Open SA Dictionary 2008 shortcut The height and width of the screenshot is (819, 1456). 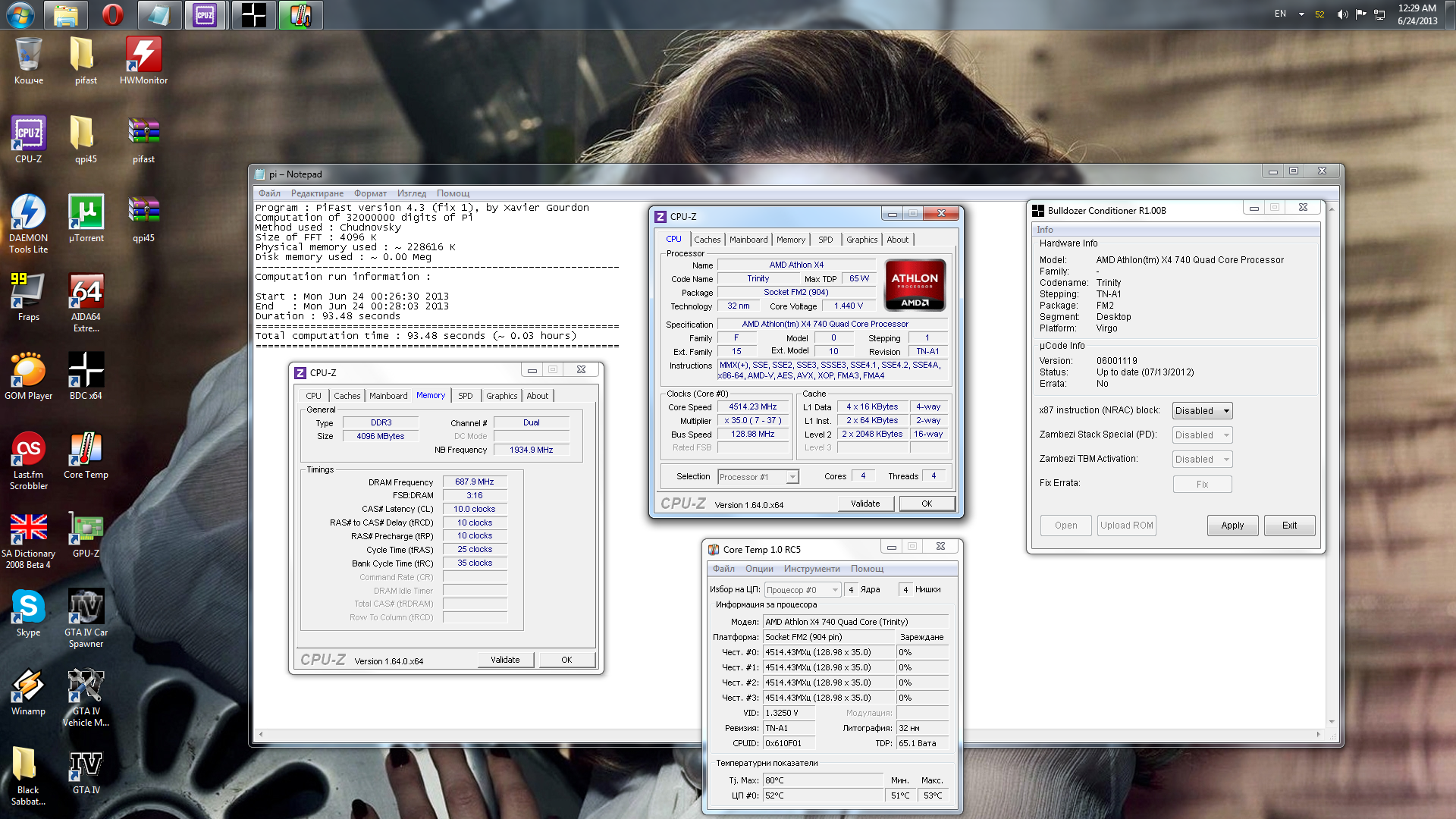(x=29, y=539)
